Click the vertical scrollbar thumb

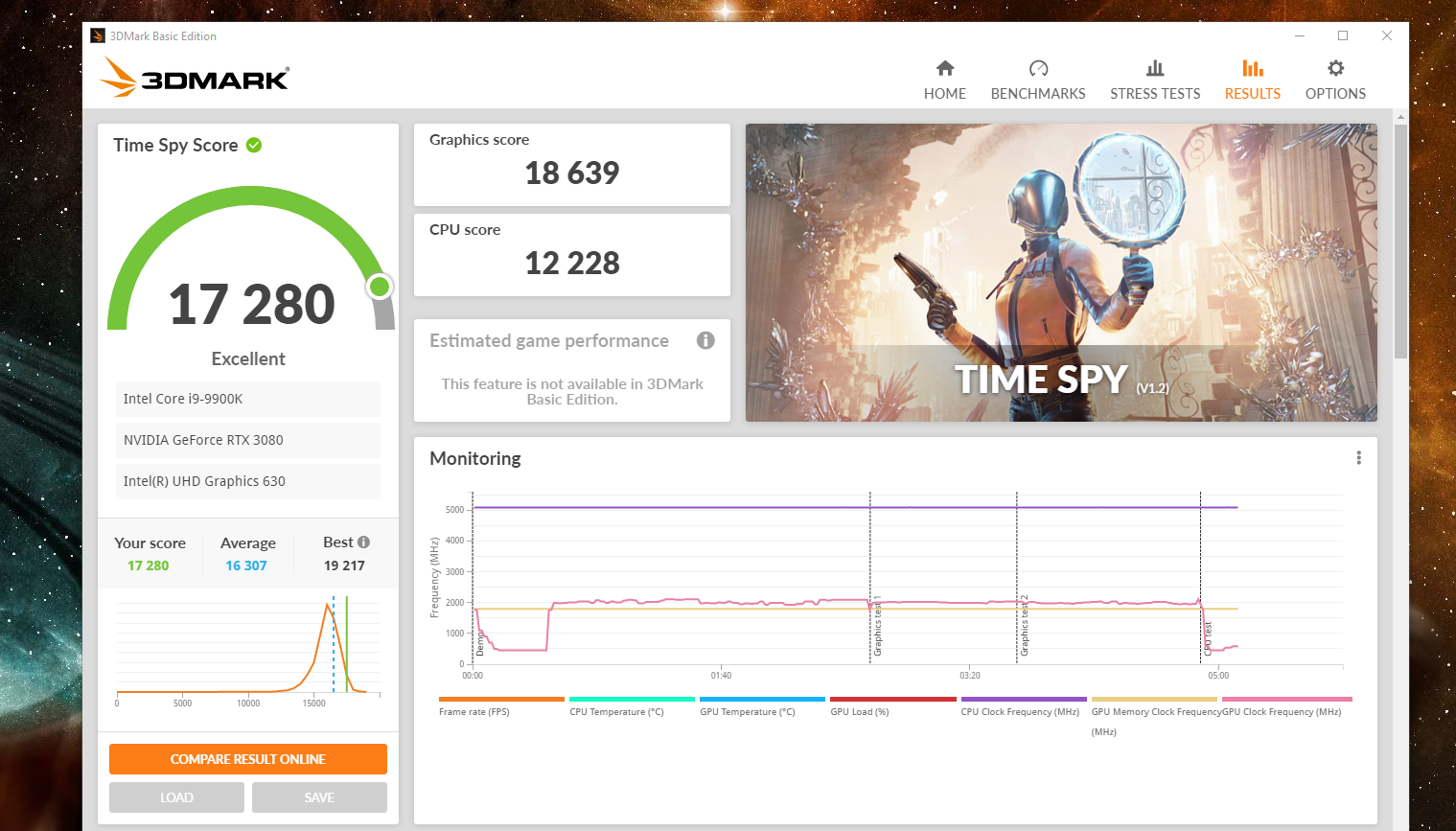[x=1400, y=242]
